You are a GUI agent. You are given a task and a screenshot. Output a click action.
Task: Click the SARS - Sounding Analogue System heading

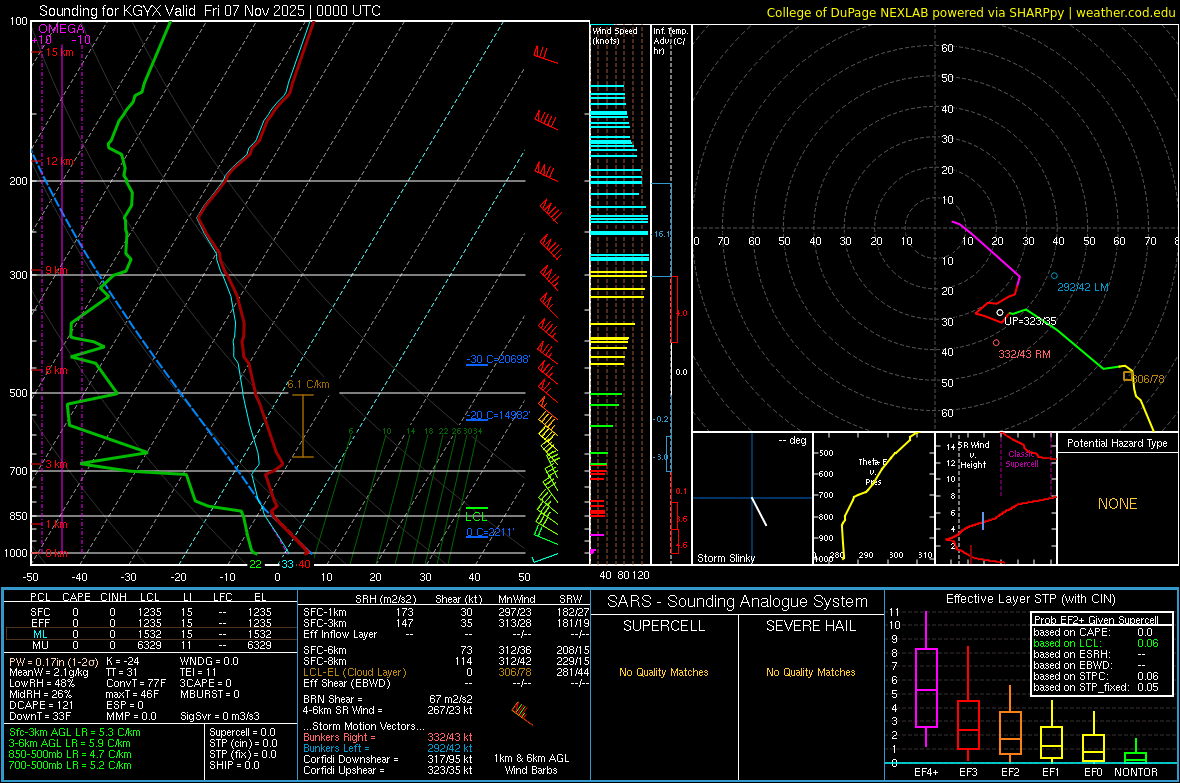(738, 602)
